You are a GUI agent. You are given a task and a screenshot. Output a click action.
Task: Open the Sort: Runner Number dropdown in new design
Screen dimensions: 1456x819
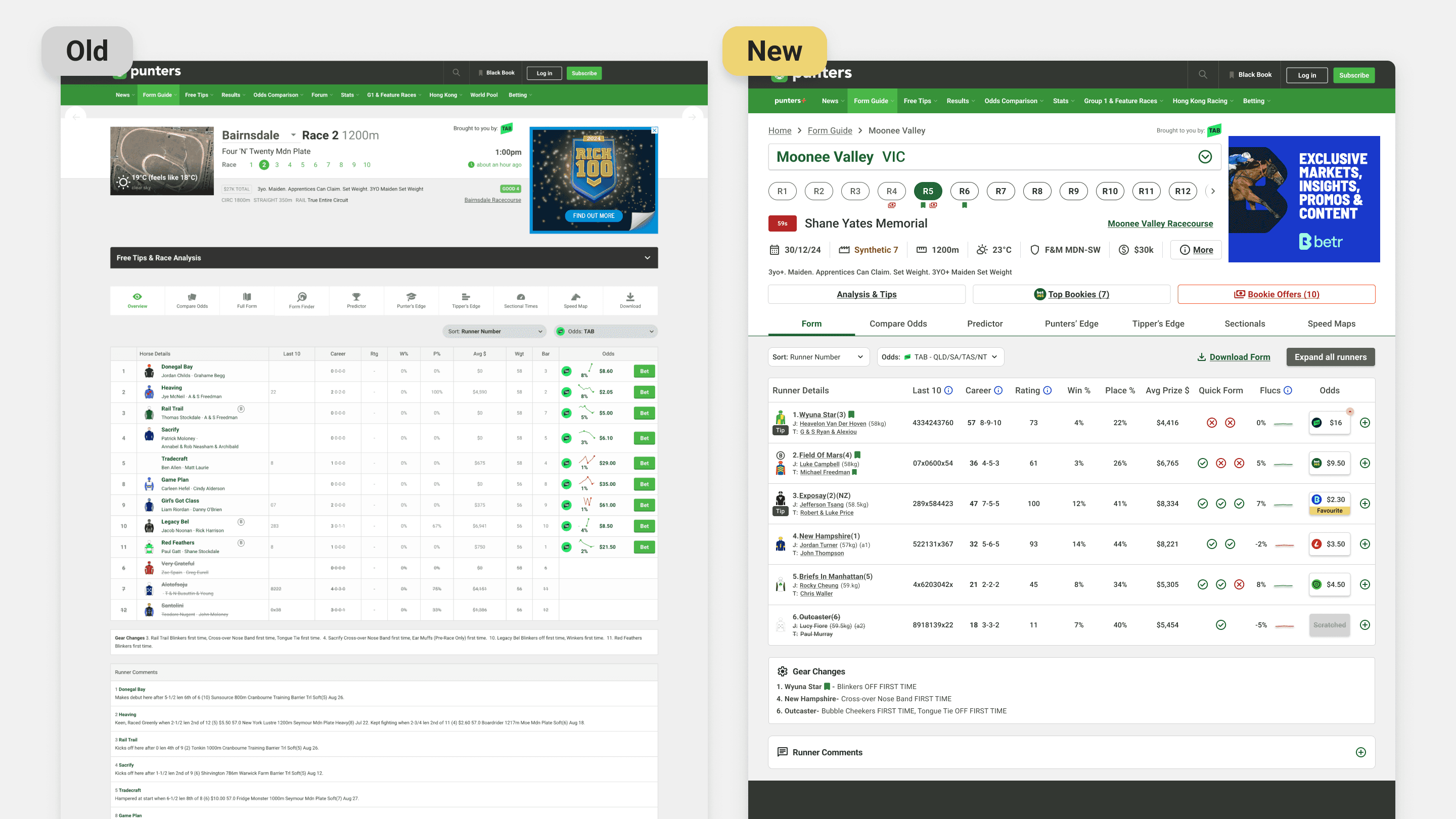click(818, 356)
